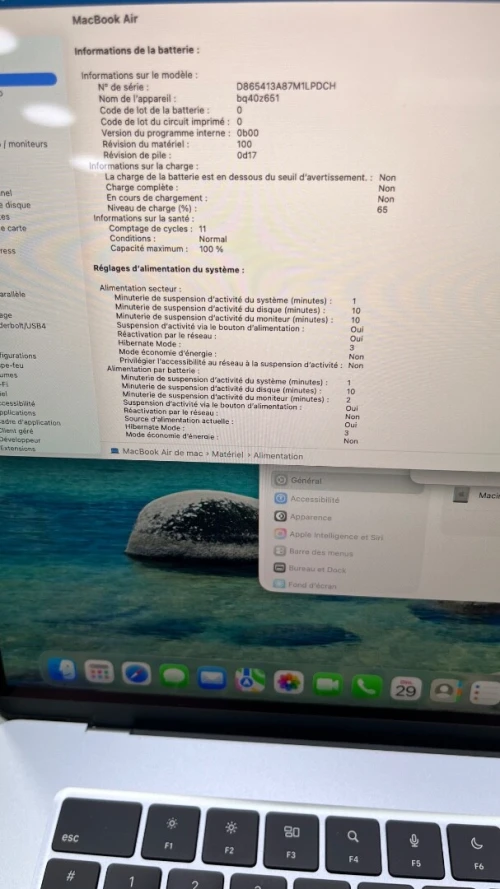Click the Fond d'écran icon
This screenshot has width=500, height=889.
pyautogui.click(x=279, y=584)
